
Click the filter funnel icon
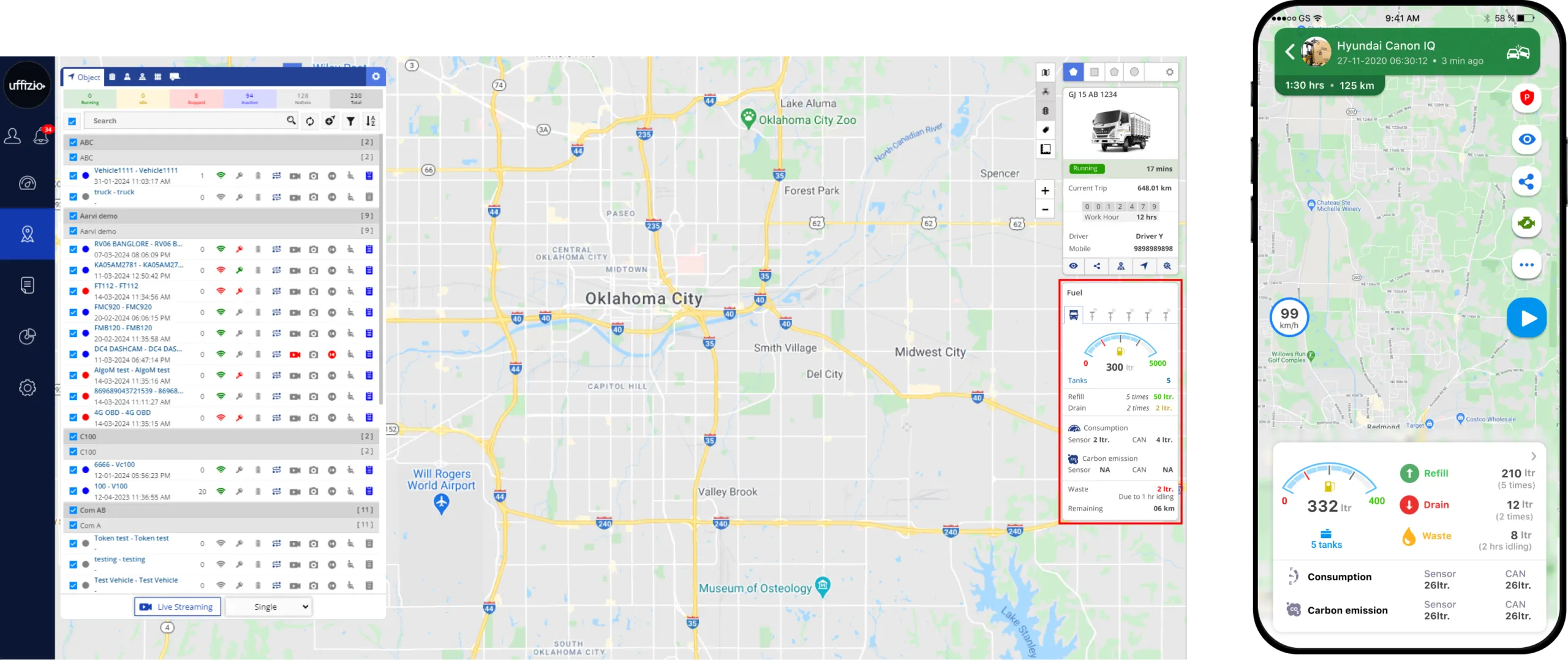tap(350, 121)
